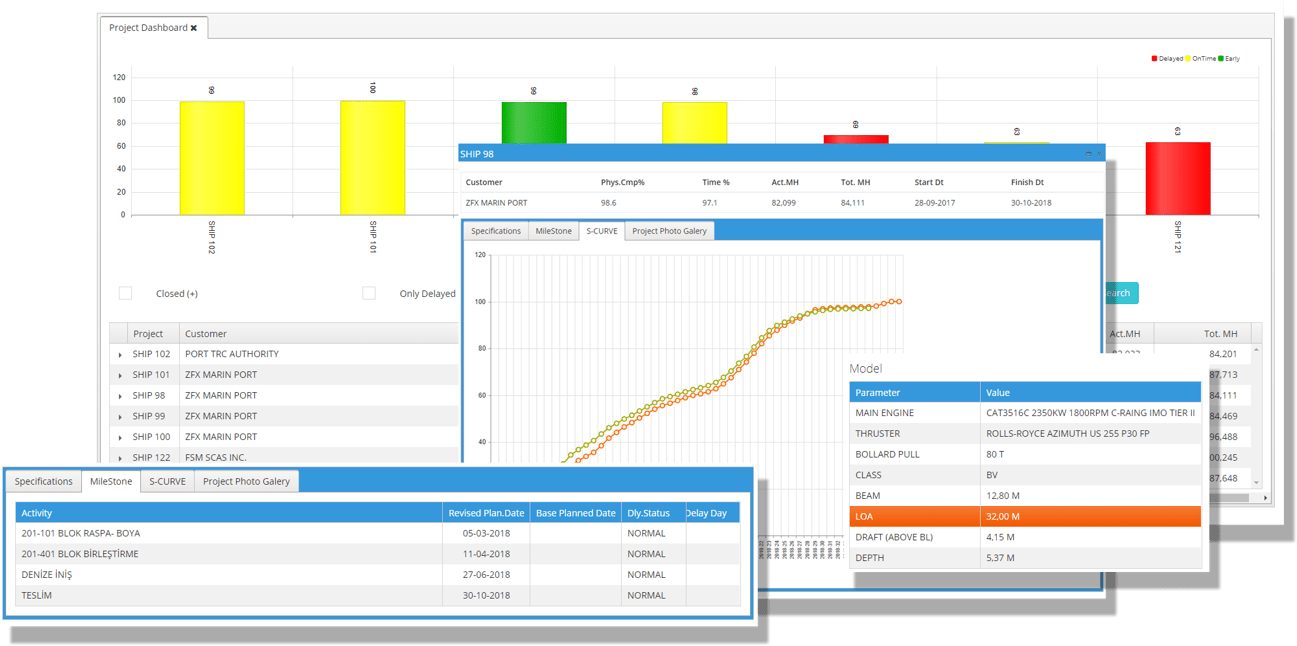
Task: Sort by the Revised Plan.Date column header
Action: (x=485, y=513)
